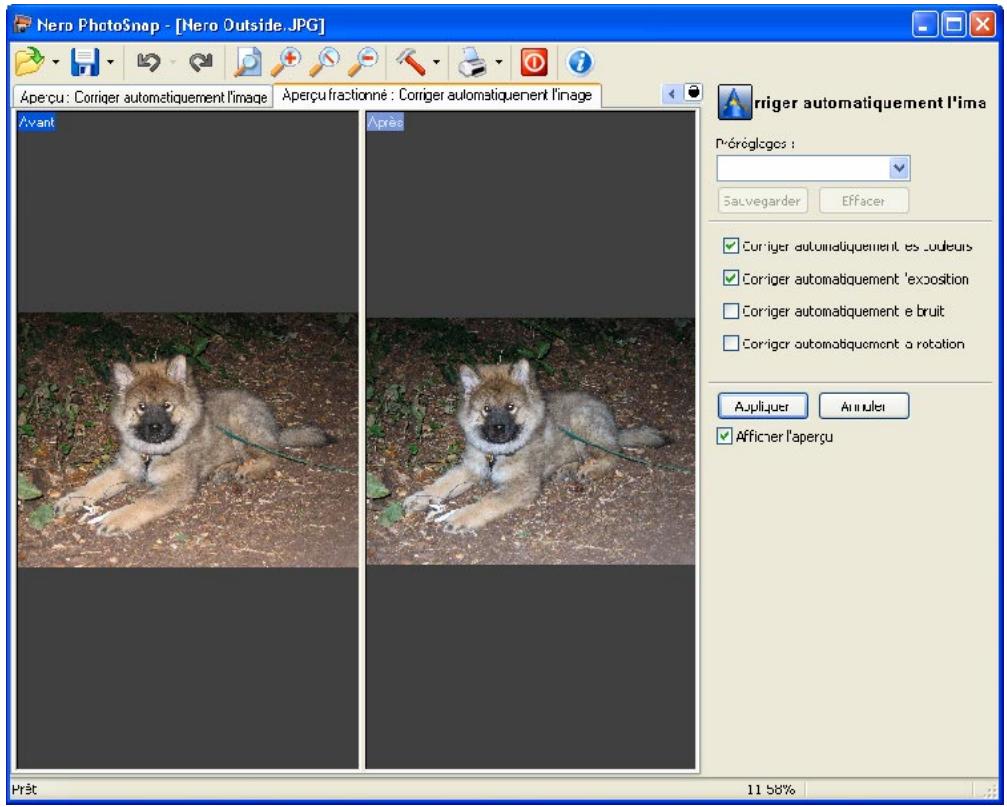Expand the save options dropdown arrow
The width and height of the screenshot is (1007, 807).
pyautogui.click(x=110, y=62)
